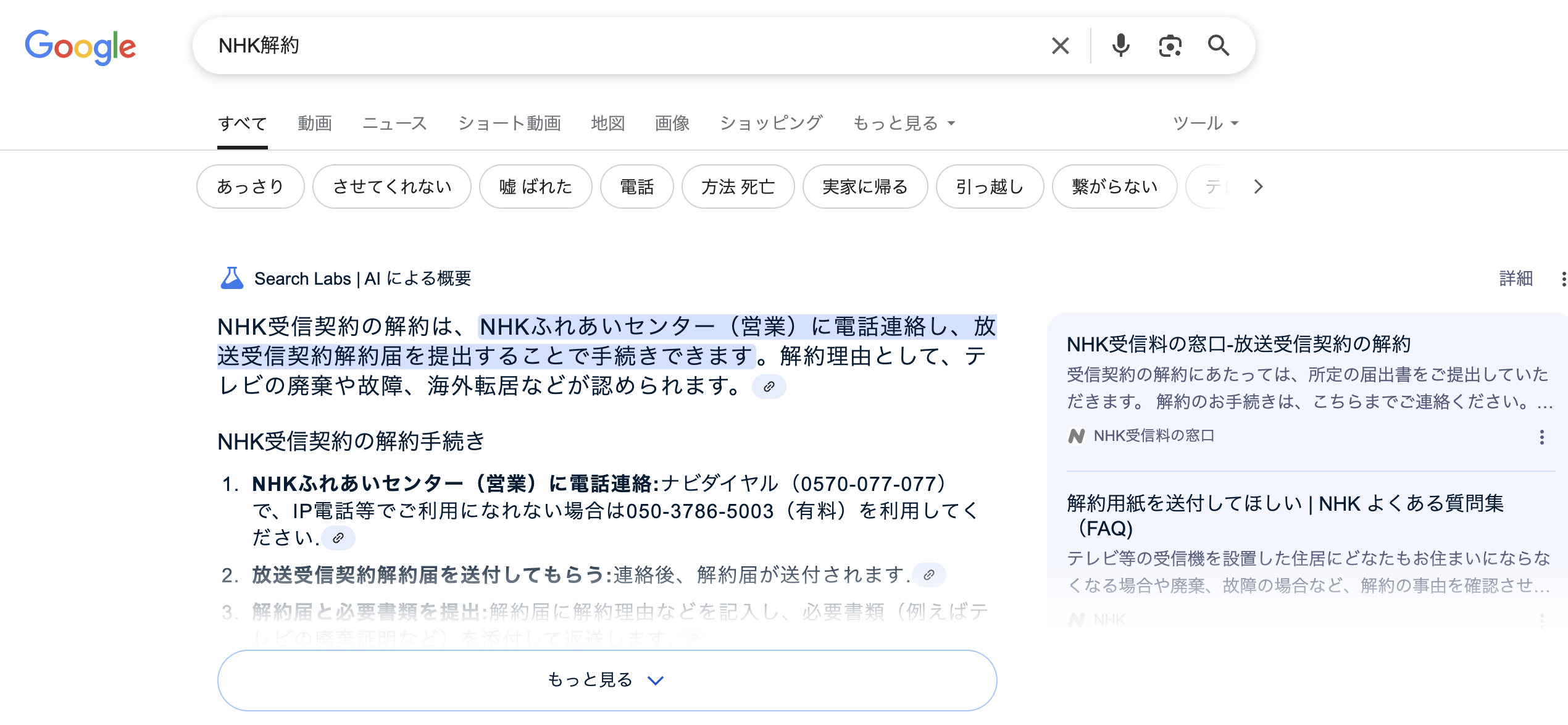Select the すべて tab
1568x725 pixels.
click(x=242, y=124)
